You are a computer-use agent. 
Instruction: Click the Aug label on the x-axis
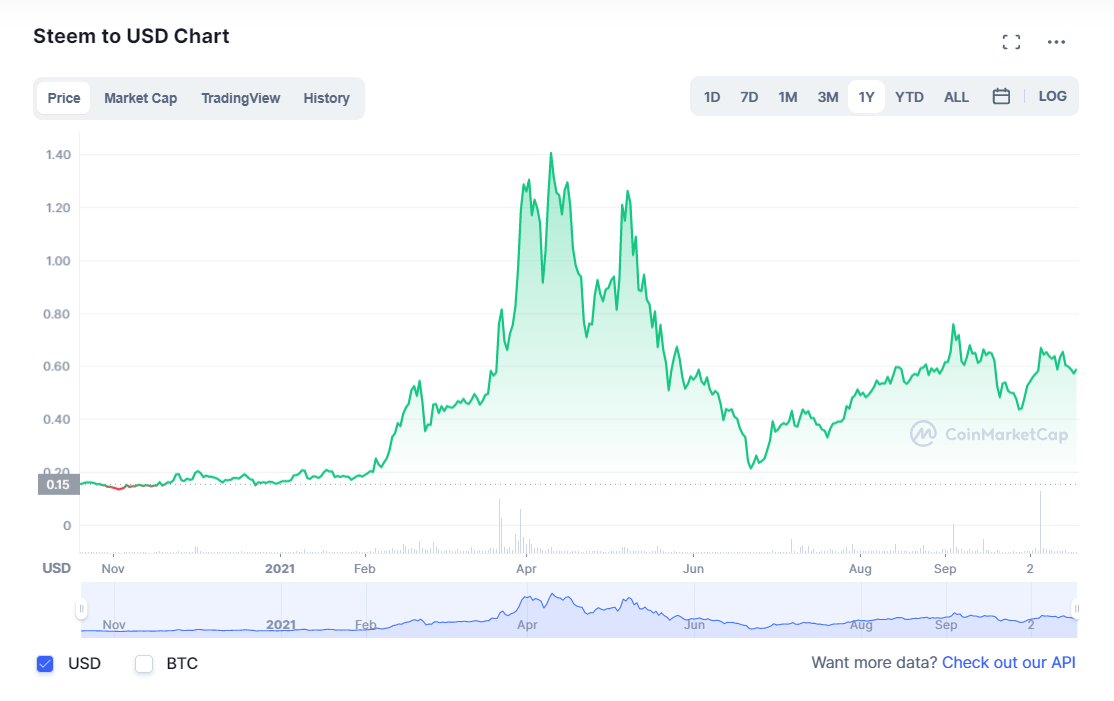point(860,568)
